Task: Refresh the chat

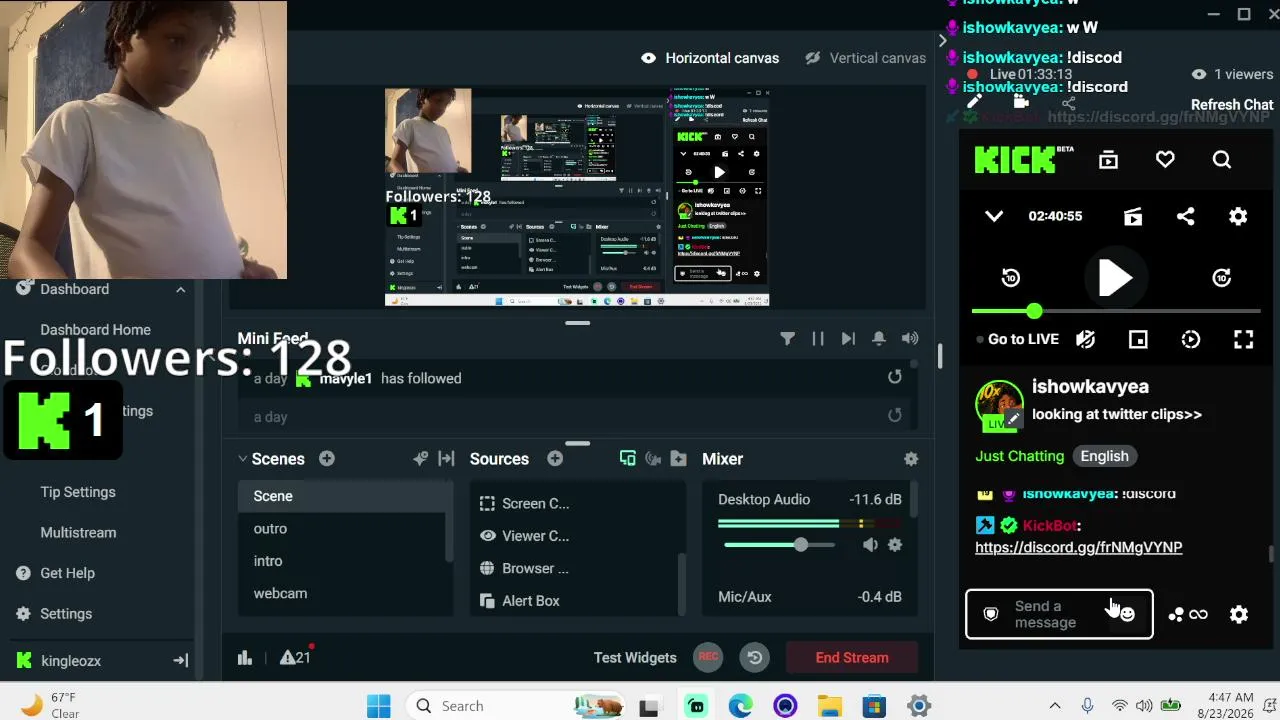Action: 1232,105
